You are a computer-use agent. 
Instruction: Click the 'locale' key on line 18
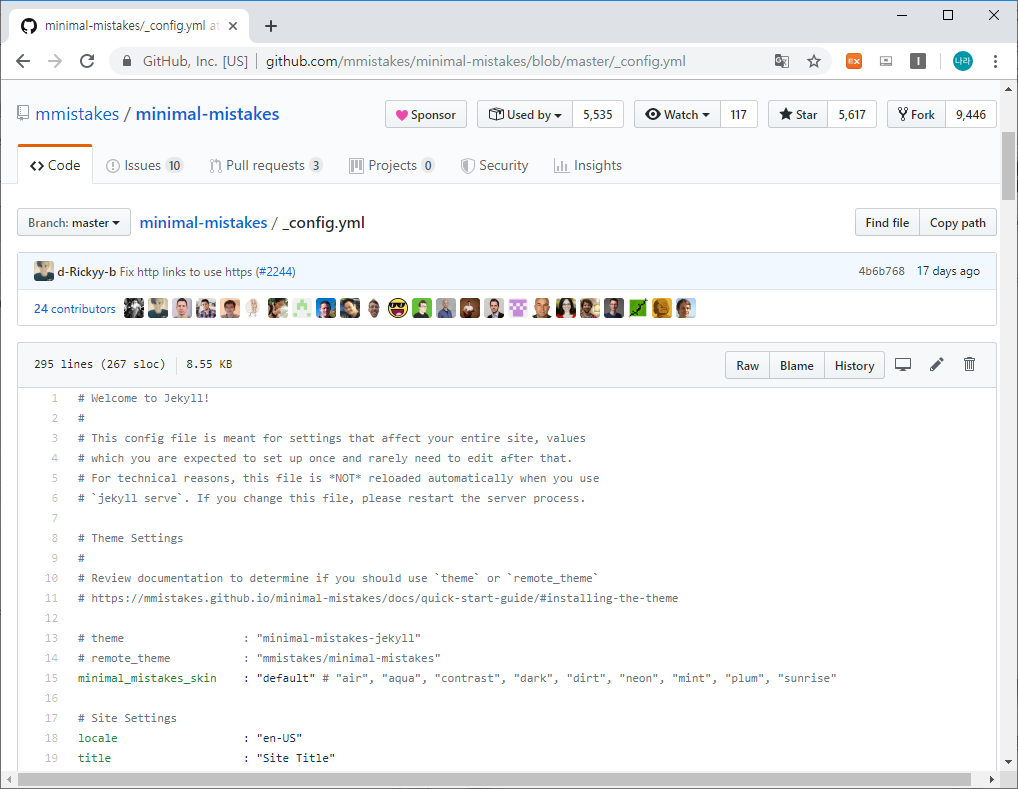coord(97,738)
